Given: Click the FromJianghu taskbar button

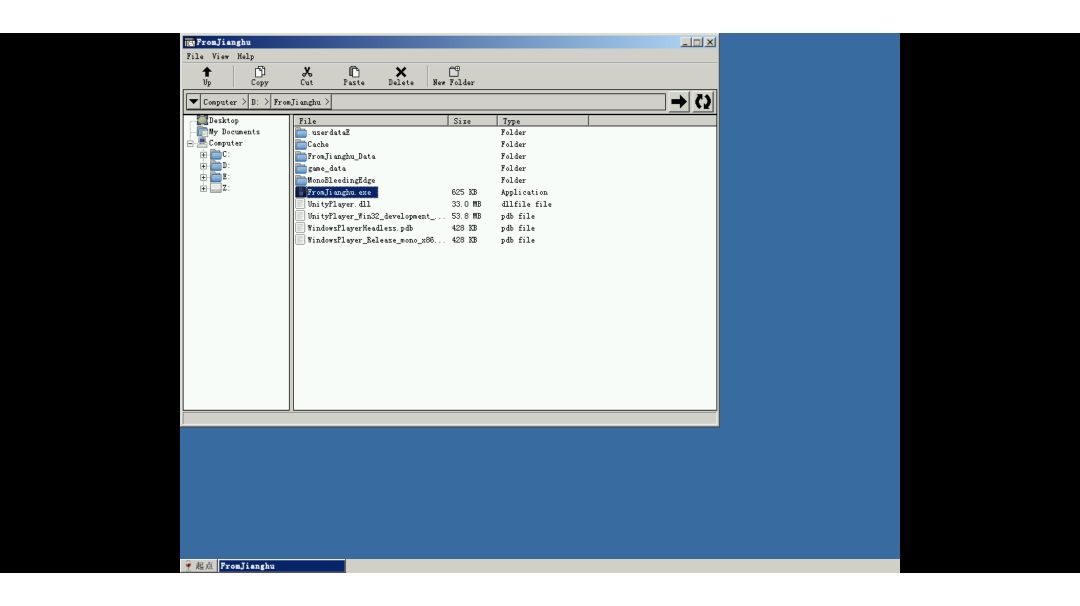Looking at the screenshot, I should (281, 566).
